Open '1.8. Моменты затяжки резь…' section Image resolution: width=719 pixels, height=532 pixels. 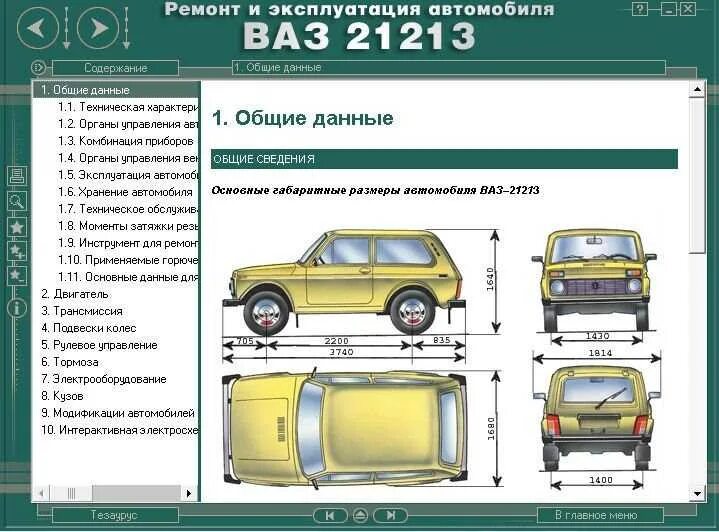pos(128,226)
